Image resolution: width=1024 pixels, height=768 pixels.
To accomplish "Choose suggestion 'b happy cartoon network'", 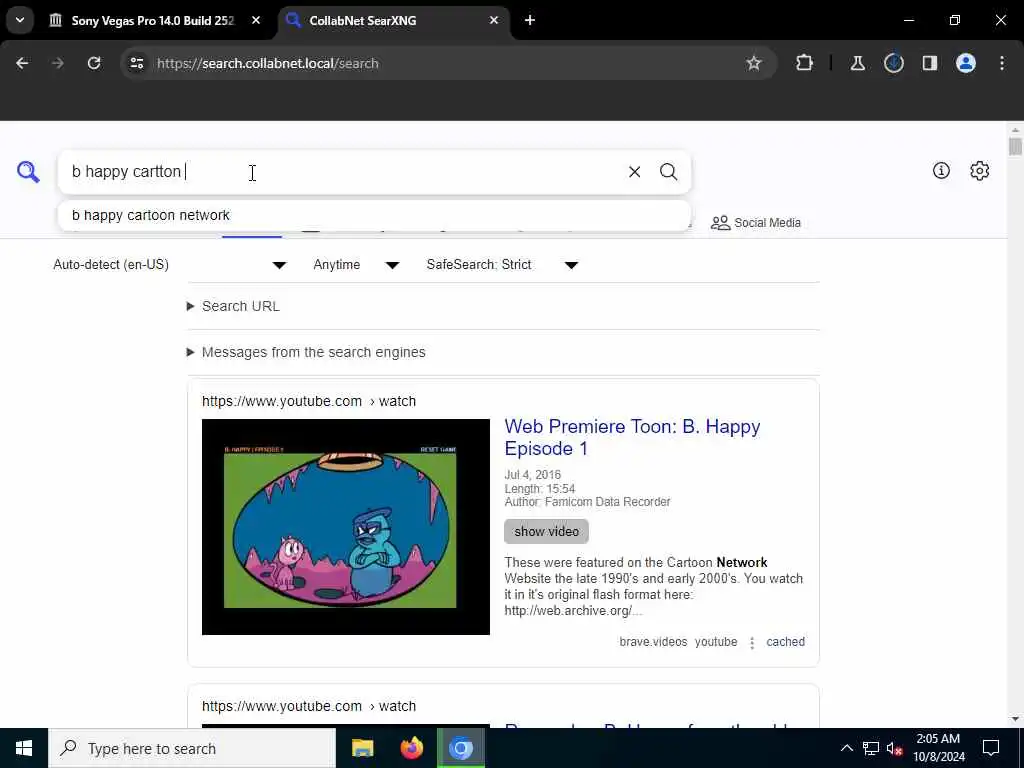I will pyautogui.click(x=374, y=215).
